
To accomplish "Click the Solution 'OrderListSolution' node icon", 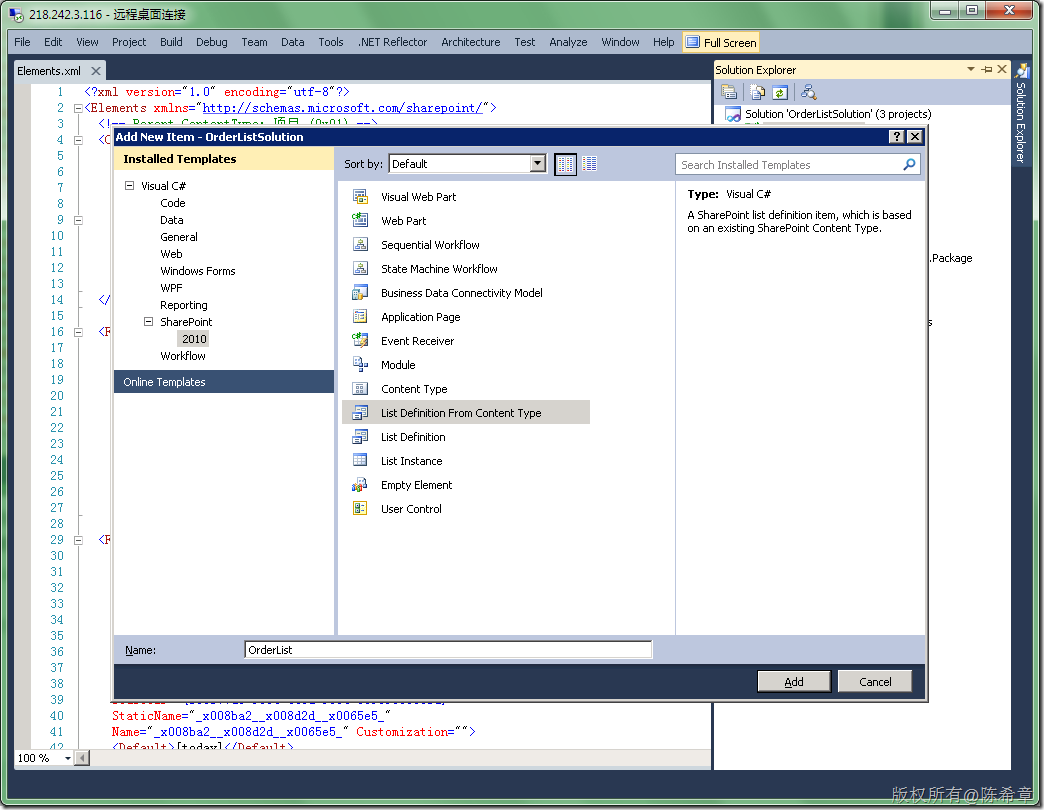I will 733,114.
